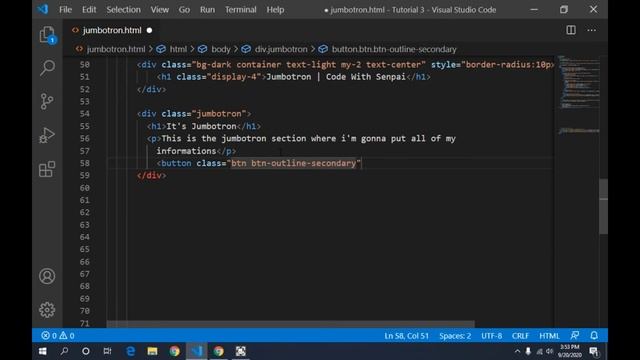Click line number 54 in gutter
Image resolution: width=640 pixels, height=360 pixels.
[84, 113]
